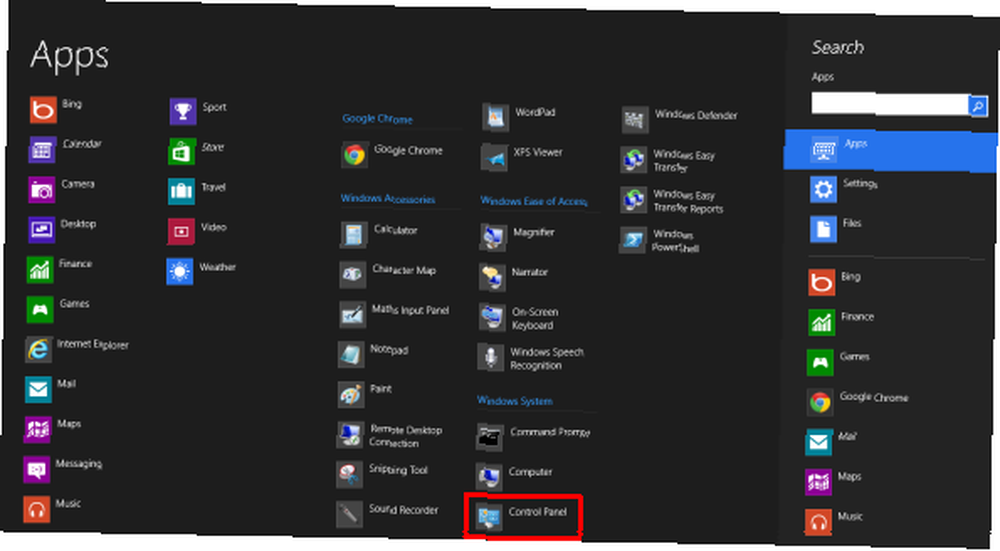
Task: Click the Google Chrome group heading
Action: pos(378,119)
